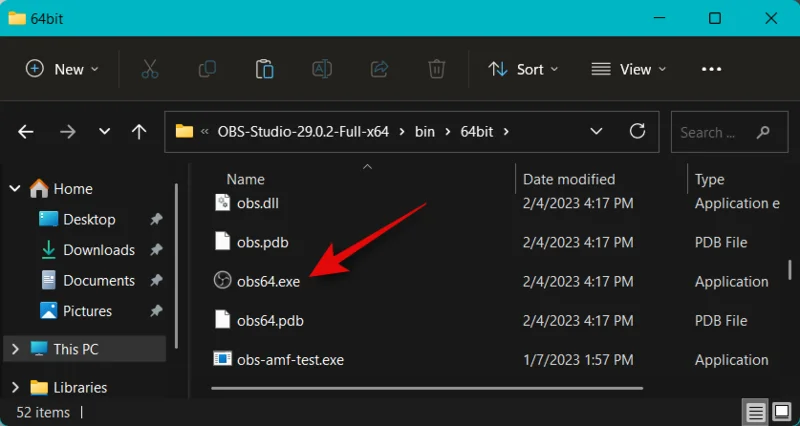The image size is (800, 426).
Task: Click the obs.dll gear file icon
Action: point(222,202)
